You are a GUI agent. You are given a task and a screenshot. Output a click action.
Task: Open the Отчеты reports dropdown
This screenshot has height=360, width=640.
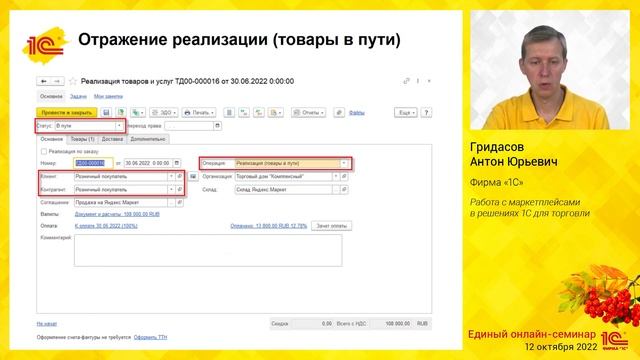tap(309, 112)
